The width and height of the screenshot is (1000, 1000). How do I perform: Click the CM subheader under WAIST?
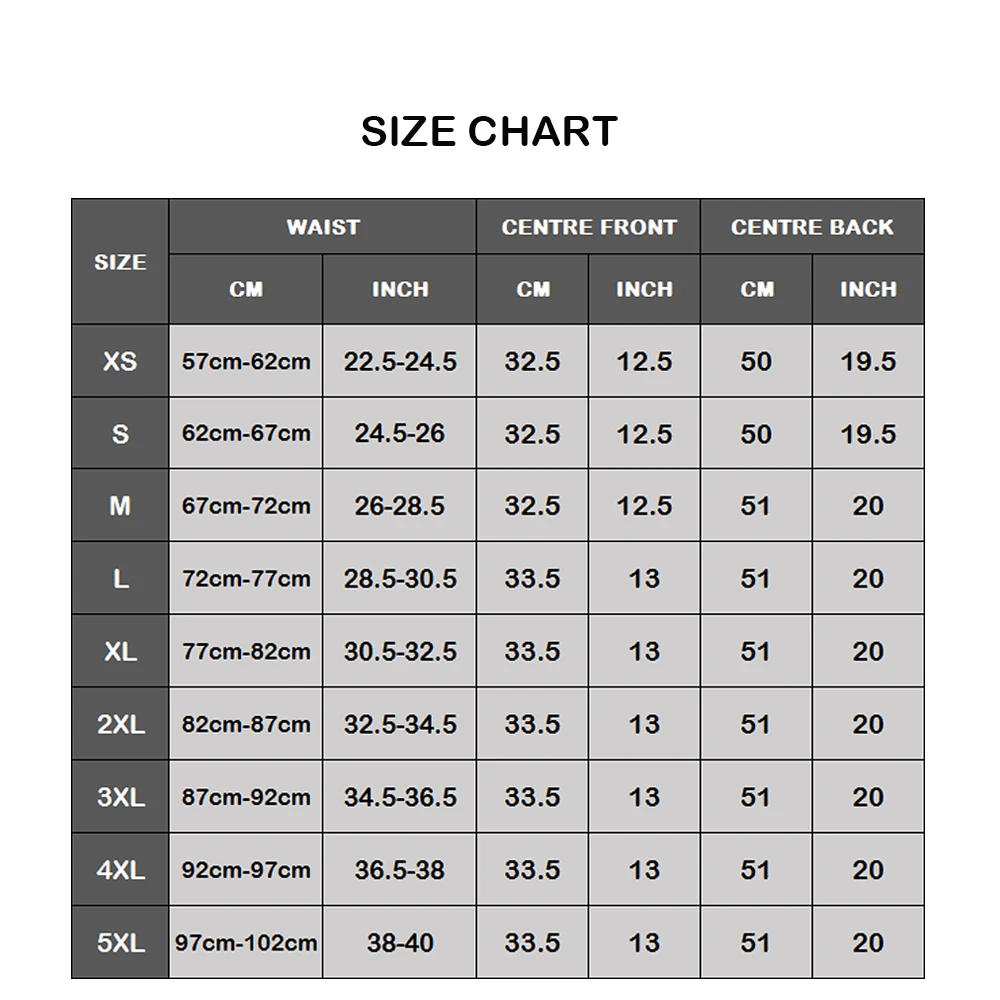(246, 289)
